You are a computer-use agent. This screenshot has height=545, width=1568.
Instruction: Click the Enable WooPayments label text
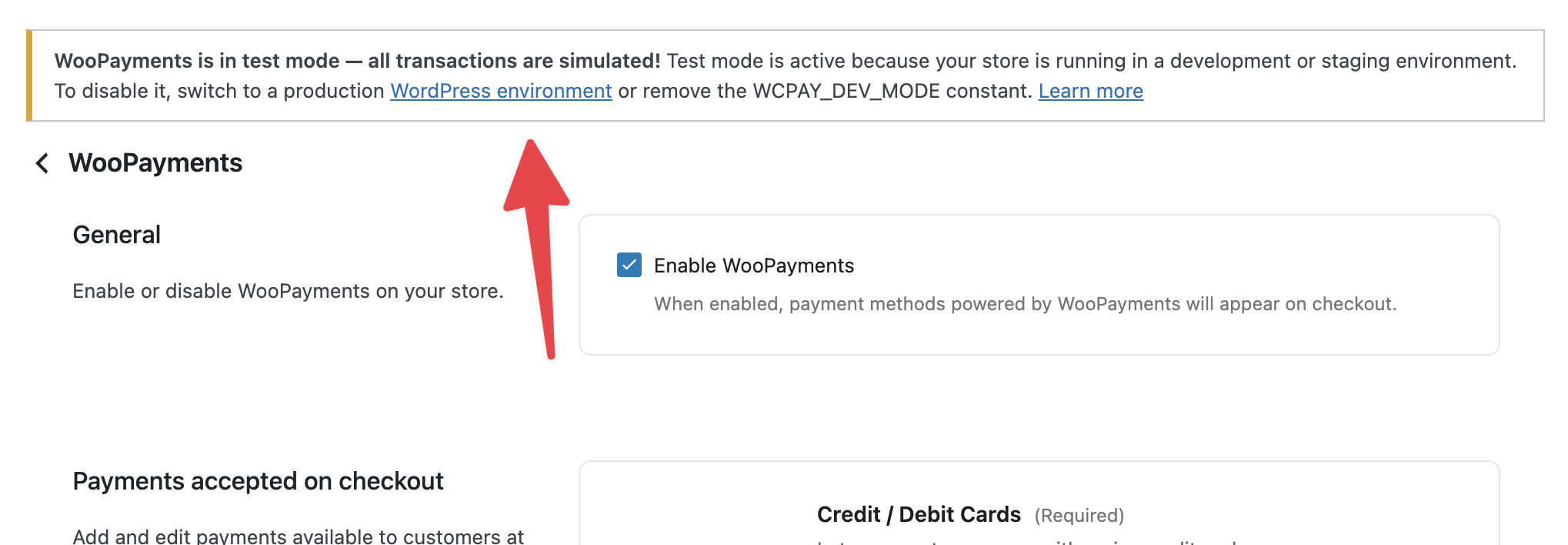(753, 266)
